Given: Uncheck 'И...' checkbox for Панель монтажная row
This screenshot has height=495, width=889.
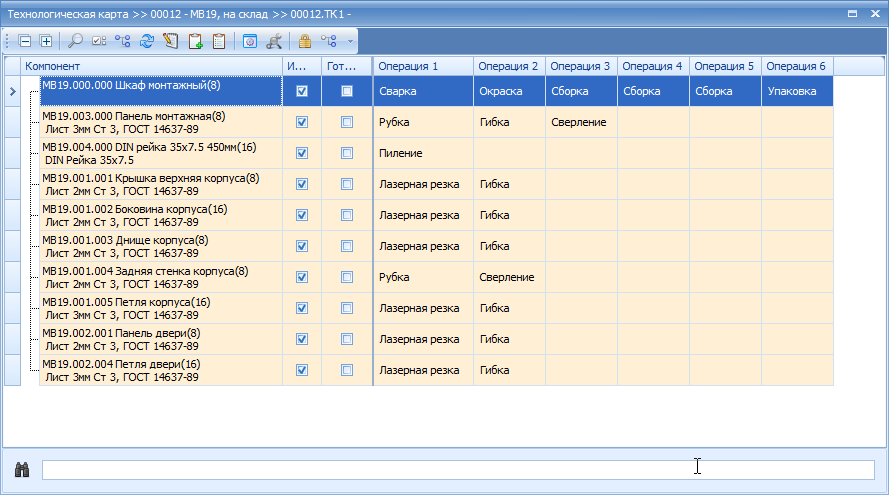Looking at the screenshot, I should click(x=302, y=122).
